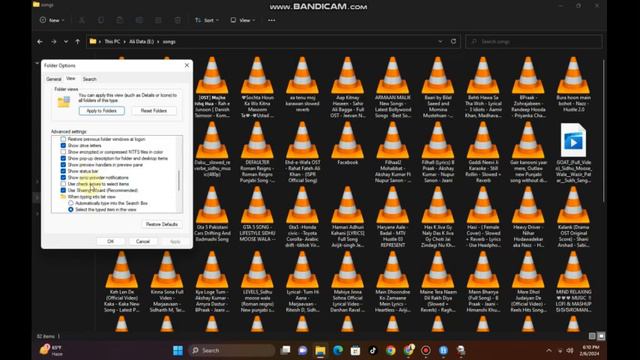Click All Data (E:) in the breadcrumb
This screenshot has width=640, height=360.
[x=141, y=42]
